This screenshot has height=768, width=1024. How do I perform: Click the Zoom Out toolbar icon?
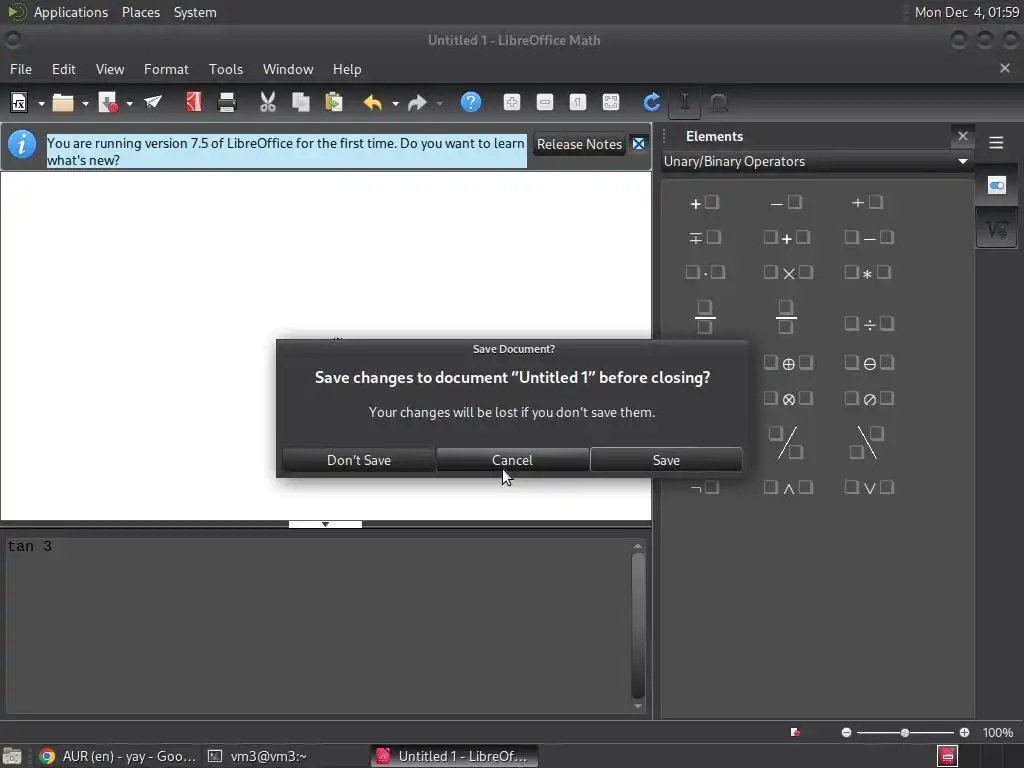point(545,102)
